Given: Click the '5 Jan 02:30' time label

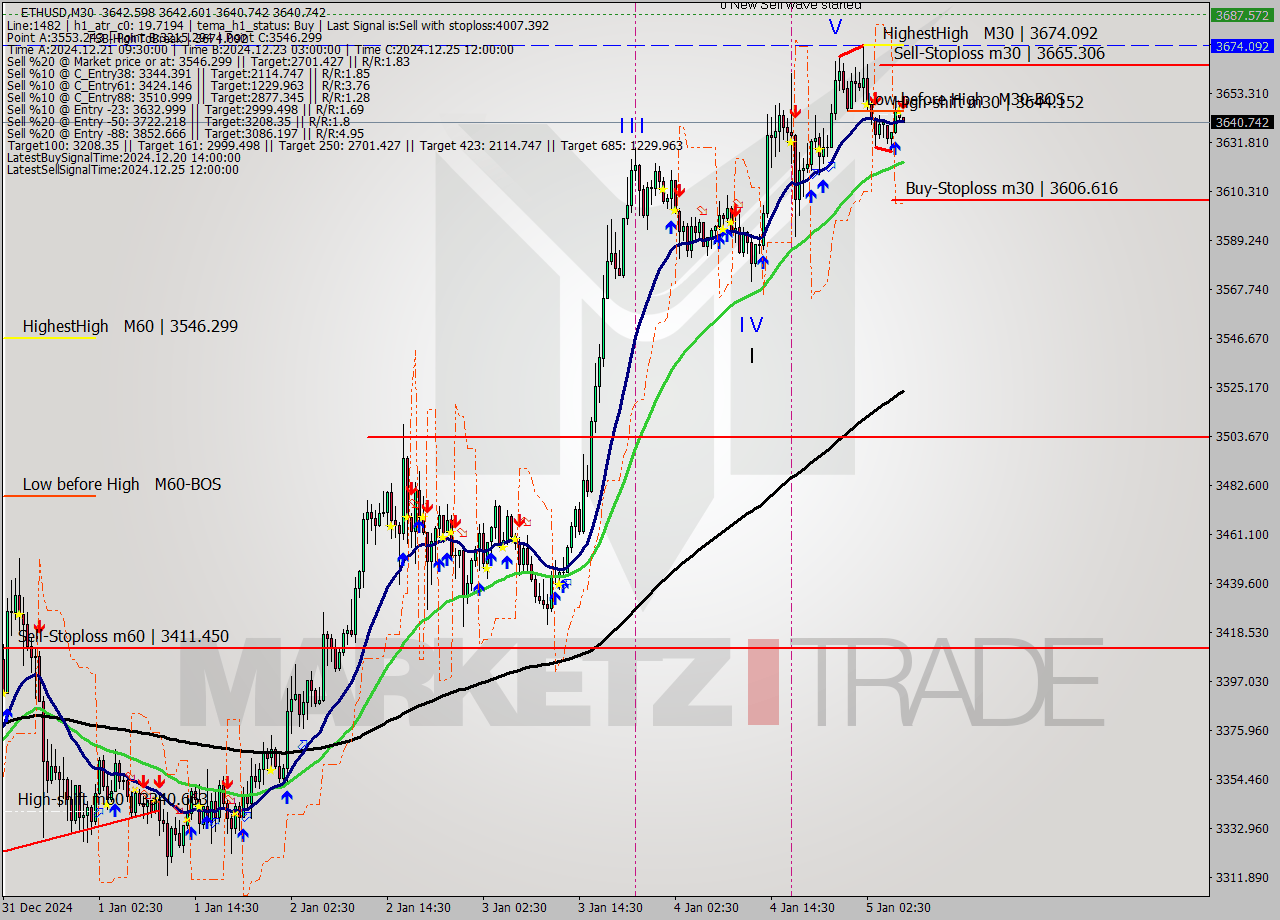Looking at the screenshot, I should click(x=898, y=908).
